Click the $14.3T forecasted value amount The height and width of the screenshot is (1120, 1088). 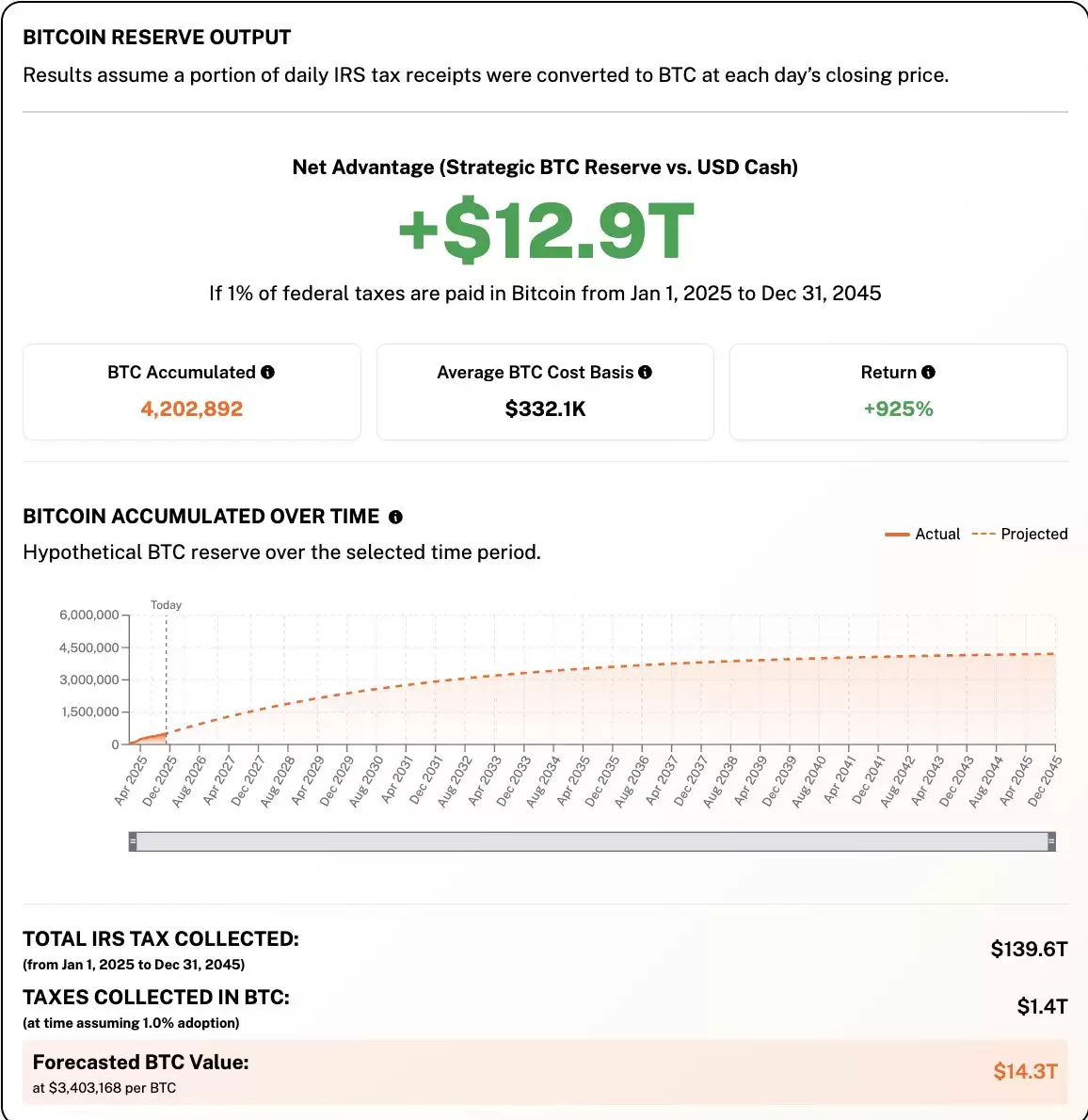[x=1025, y=1071]
